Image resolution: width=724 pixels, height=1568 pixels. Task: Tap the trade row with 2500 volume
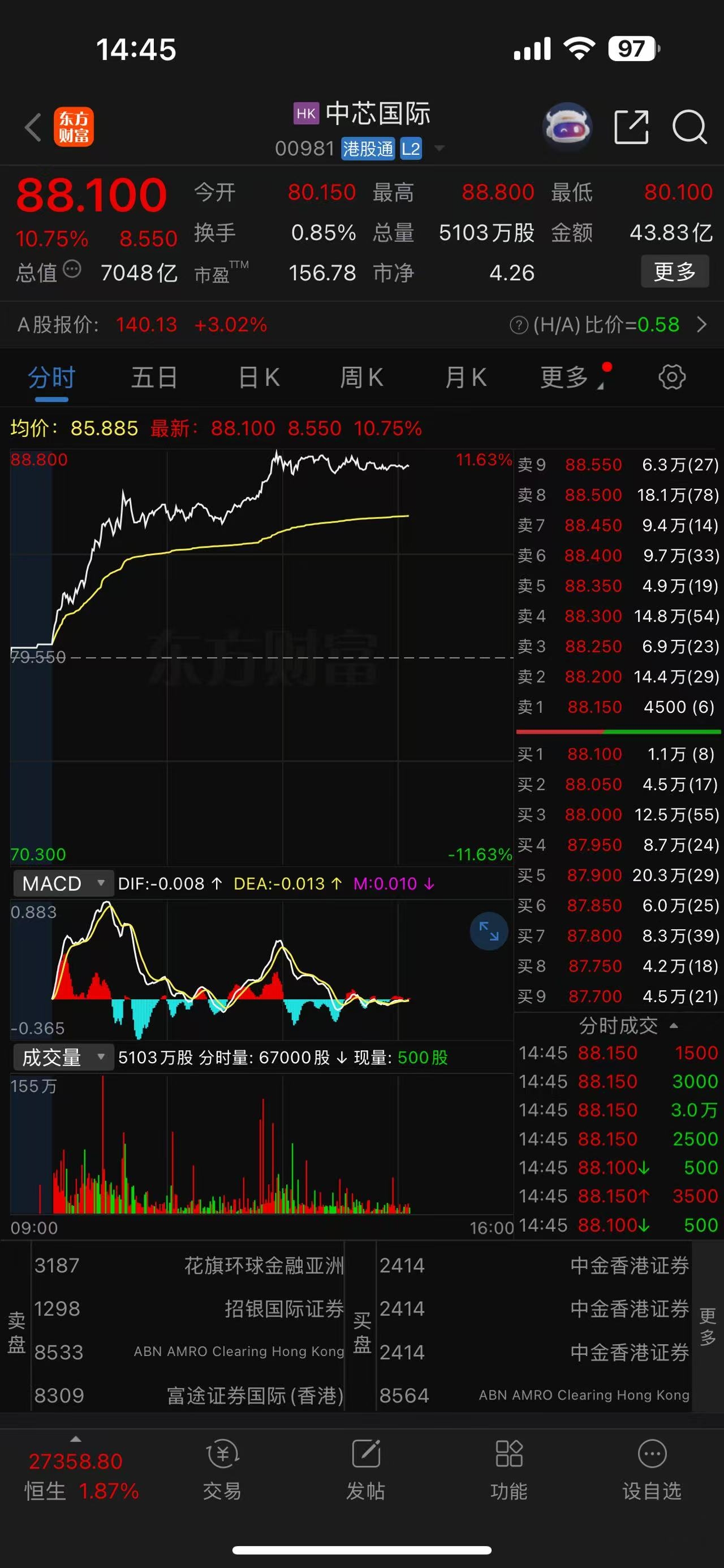(618, 1139)
